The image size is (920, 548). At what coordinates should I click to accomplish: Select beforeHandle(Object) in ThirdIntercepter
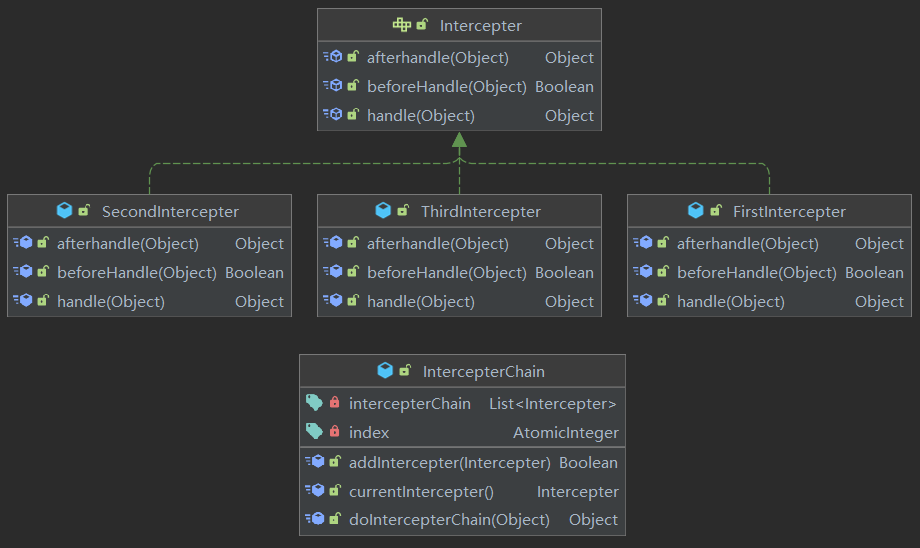447,273
